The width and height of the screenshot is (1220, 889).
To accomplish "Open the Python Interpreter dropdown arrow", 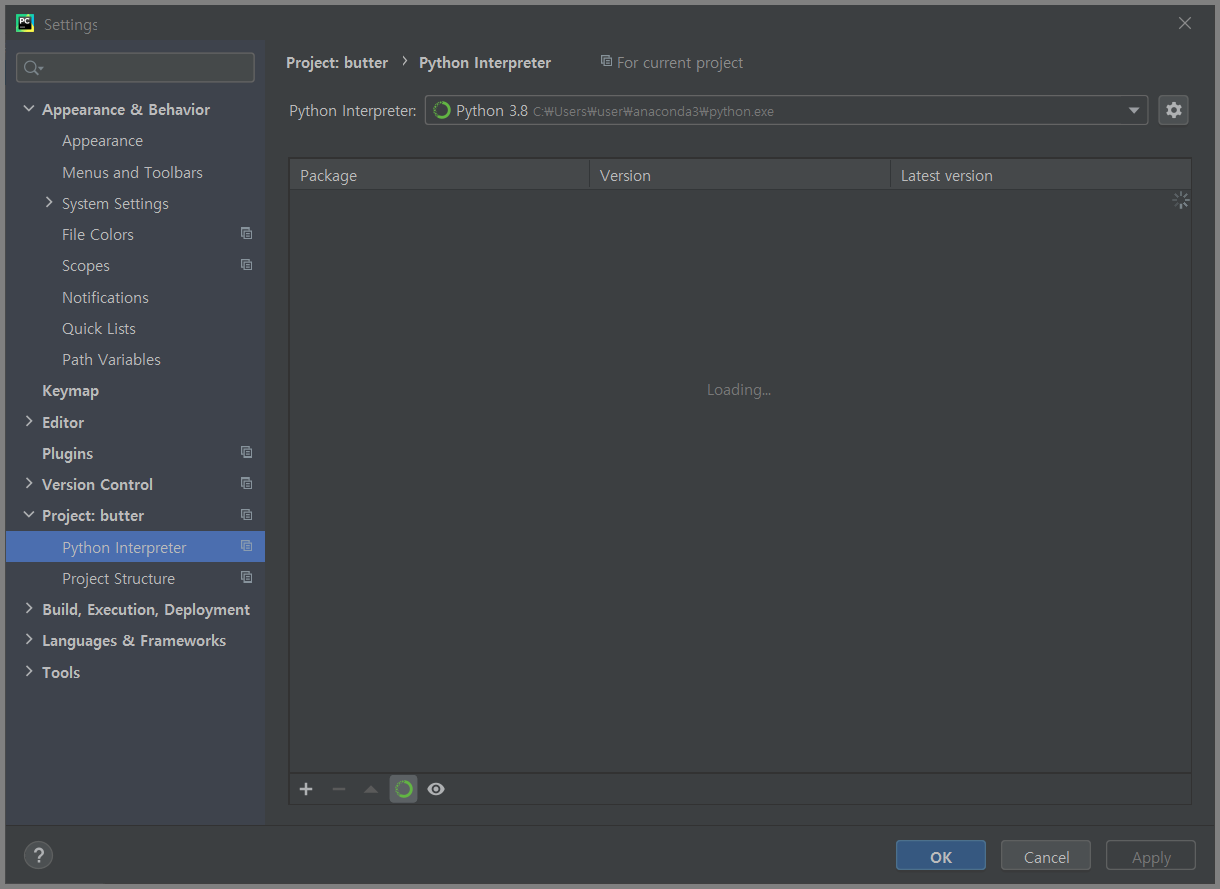I will point(1134,110).
